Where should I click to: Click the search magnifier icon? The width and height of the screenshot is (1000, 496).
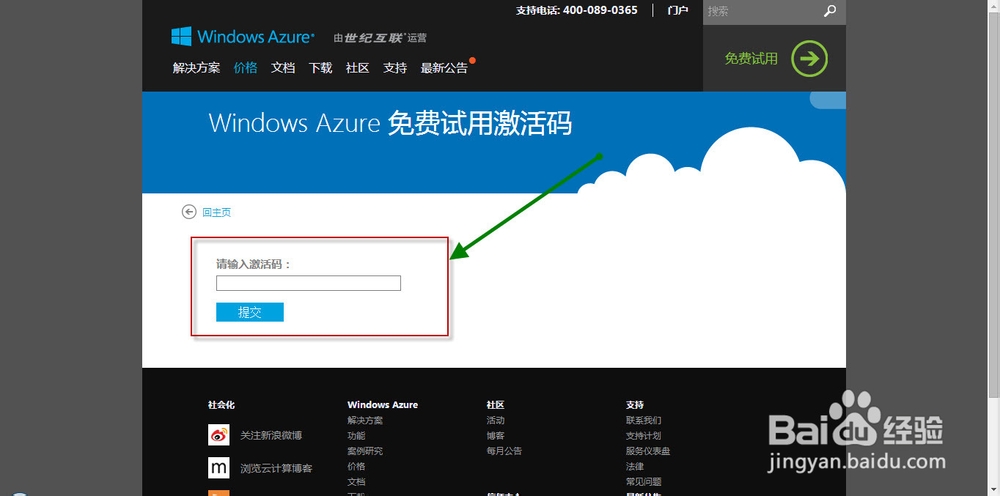[x=829, y=11]
